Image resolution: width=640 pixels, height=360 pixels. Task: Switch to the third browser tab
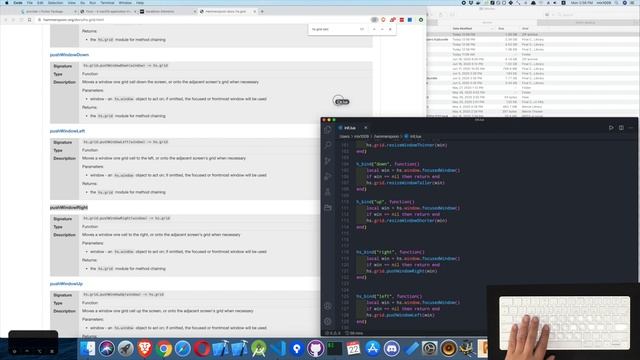[x=167, y=11]
